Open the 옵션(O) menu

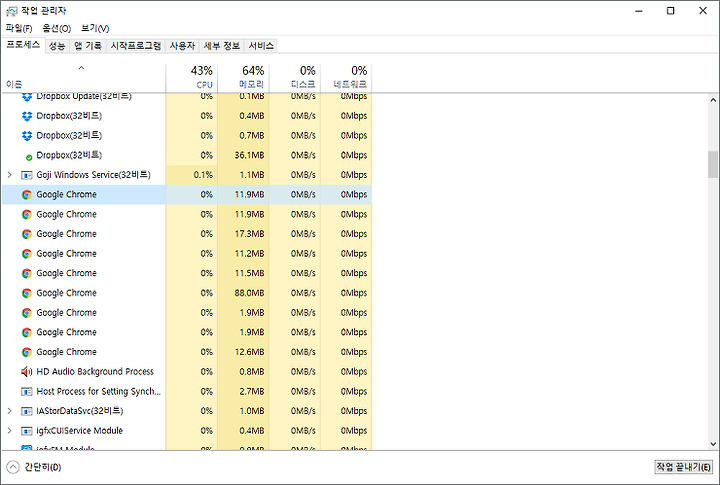coord(56,28)
